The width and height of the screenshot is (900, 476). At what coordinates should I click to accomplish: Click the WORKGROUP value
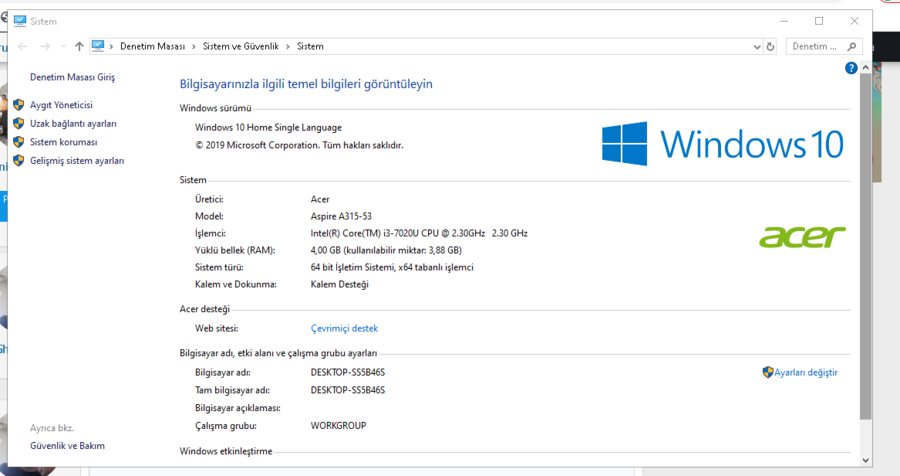point(338,426)
